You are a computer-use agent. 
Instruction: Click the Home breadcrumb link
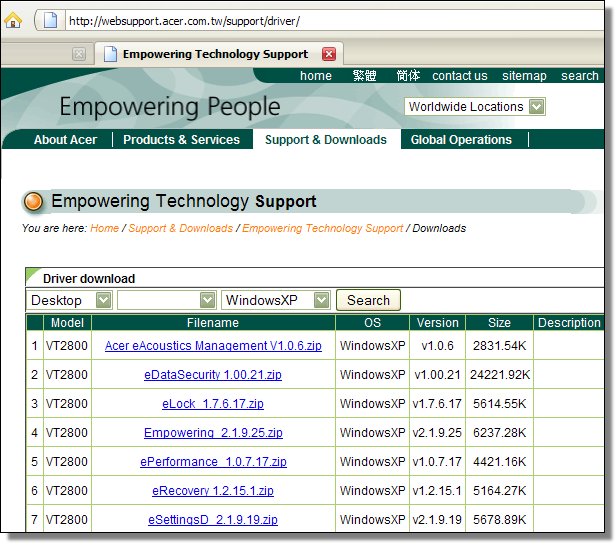(x=104, y=228)
